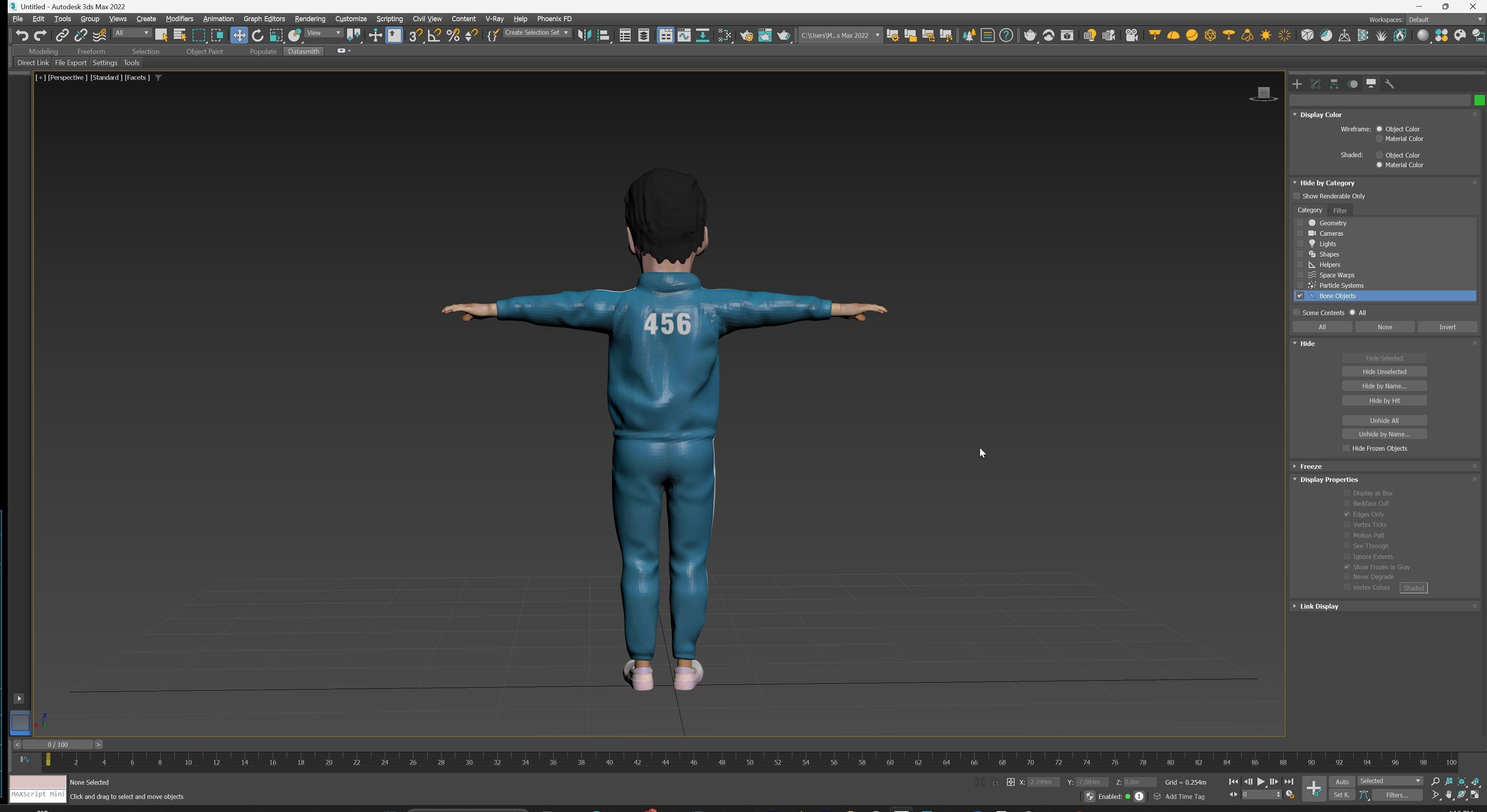Select the Rotate tool in toolbar
Viewport: 1487px width, 812px height.
tap(257, 36)
